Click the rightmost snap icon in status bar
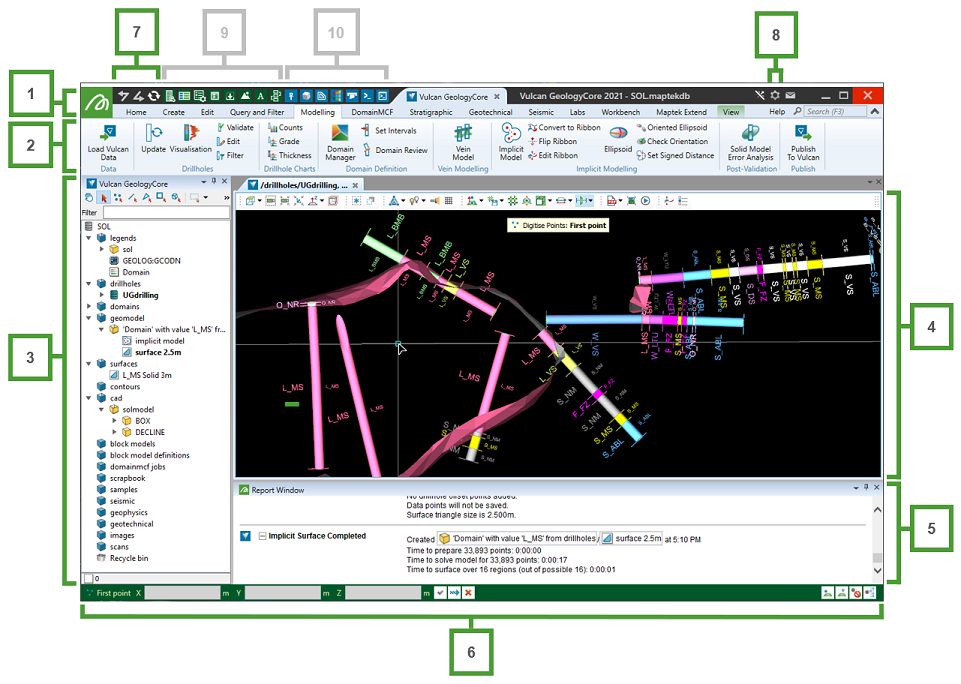 870,593
